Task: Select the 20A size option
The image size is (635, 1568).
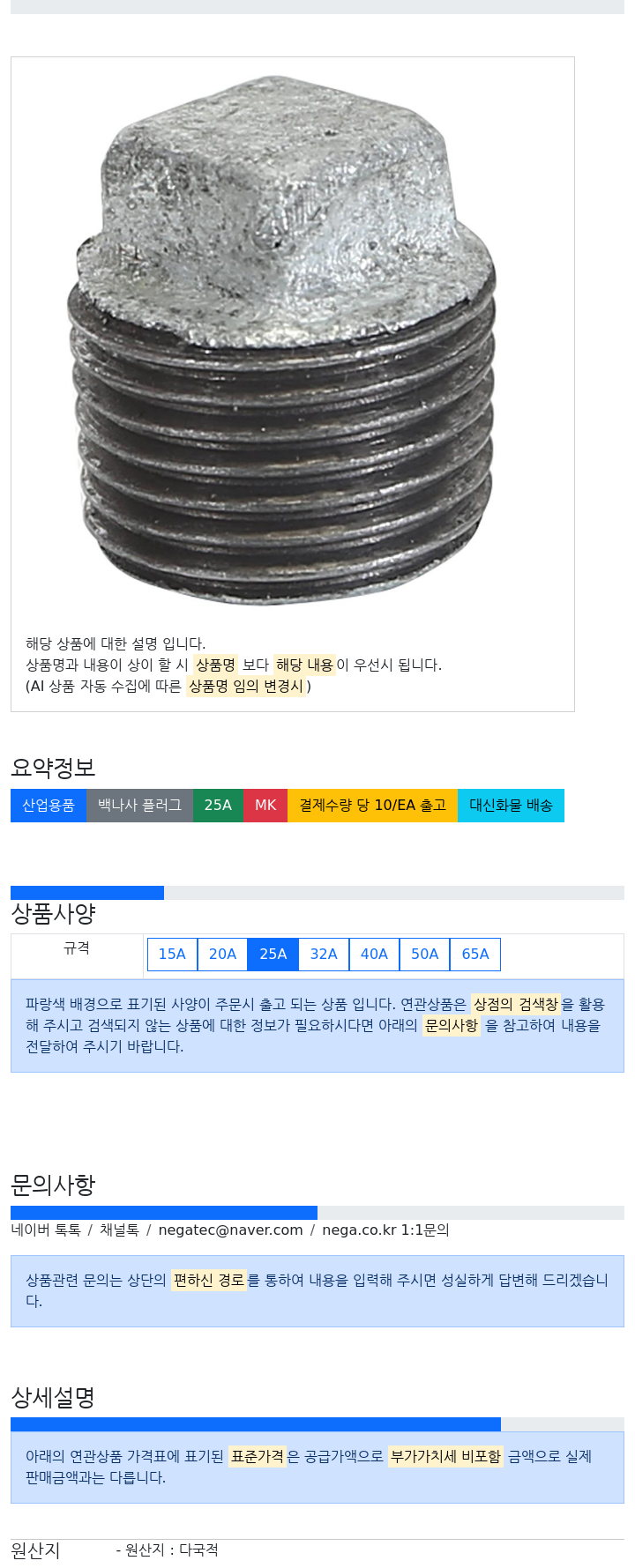Action: pos(222,955)
